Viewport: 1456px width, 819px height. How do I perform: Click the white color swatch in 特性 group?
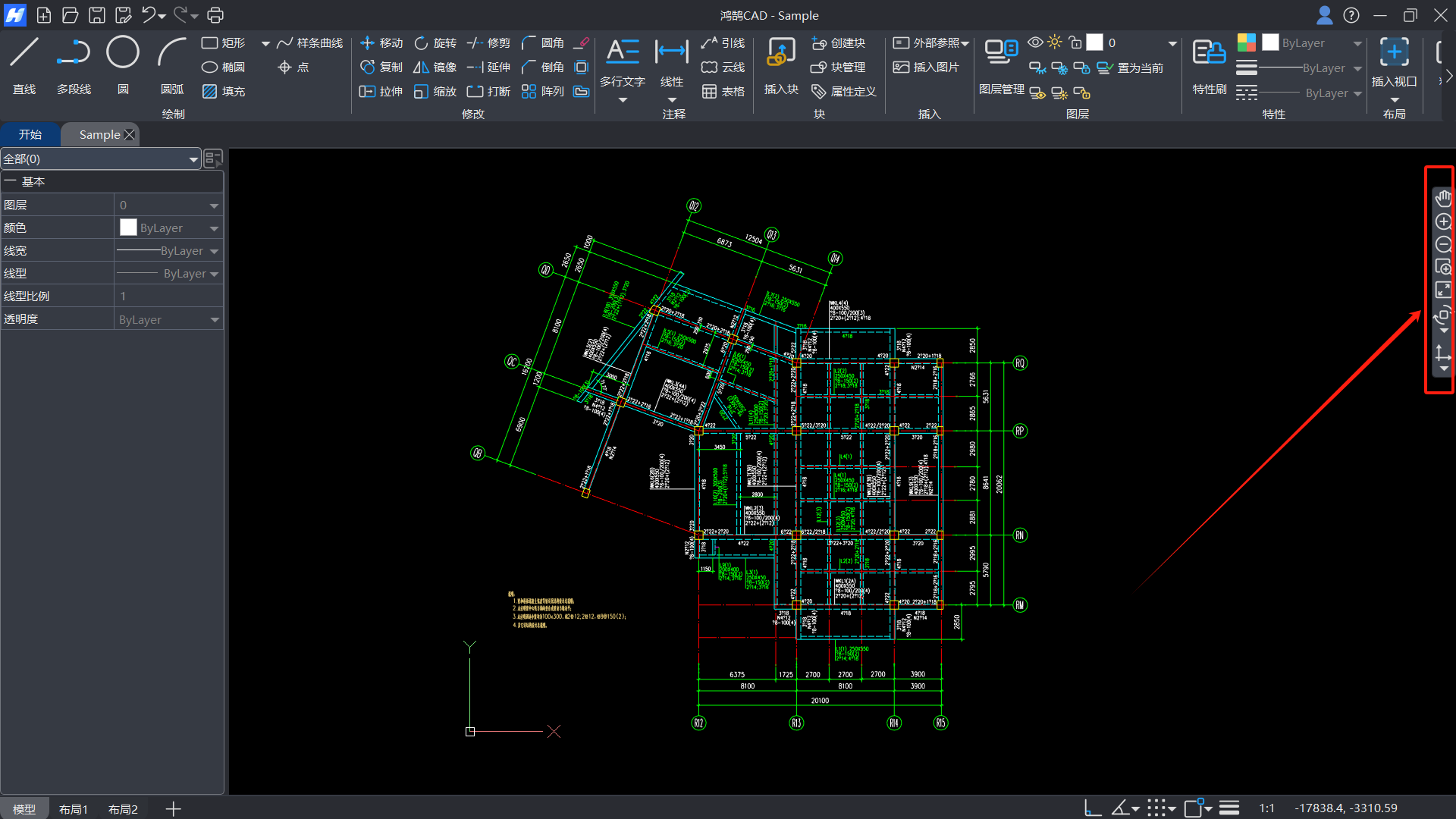1271,42
